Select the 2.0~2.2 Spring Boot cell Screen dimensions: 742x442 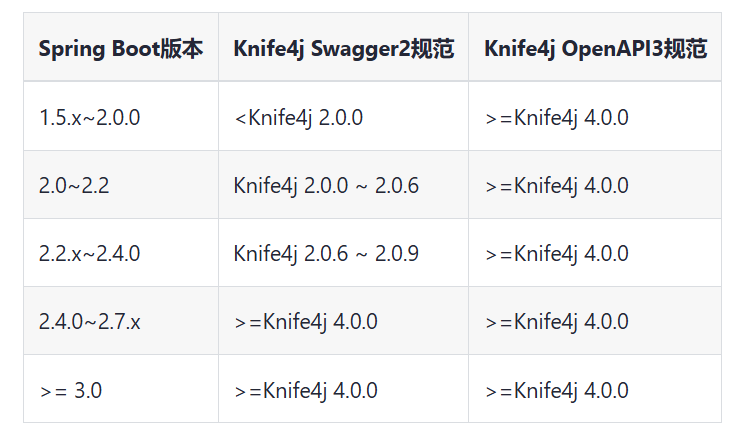coord(73,186)
